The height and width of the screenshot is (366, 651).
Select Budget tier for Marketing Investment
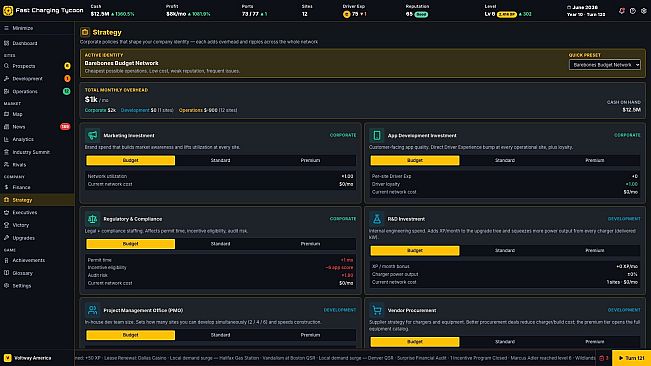[130, 160]
